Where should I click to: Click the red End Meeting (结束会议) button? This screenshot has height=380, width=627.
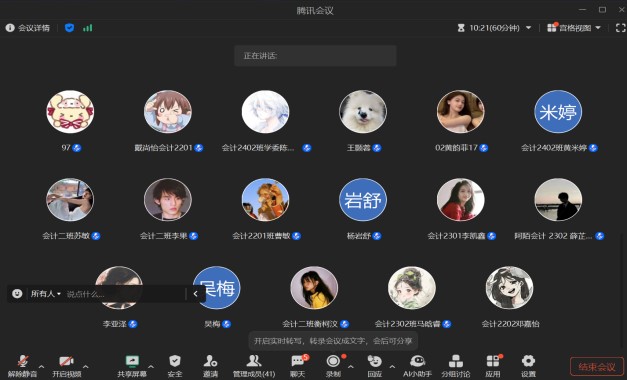(597, 366)
